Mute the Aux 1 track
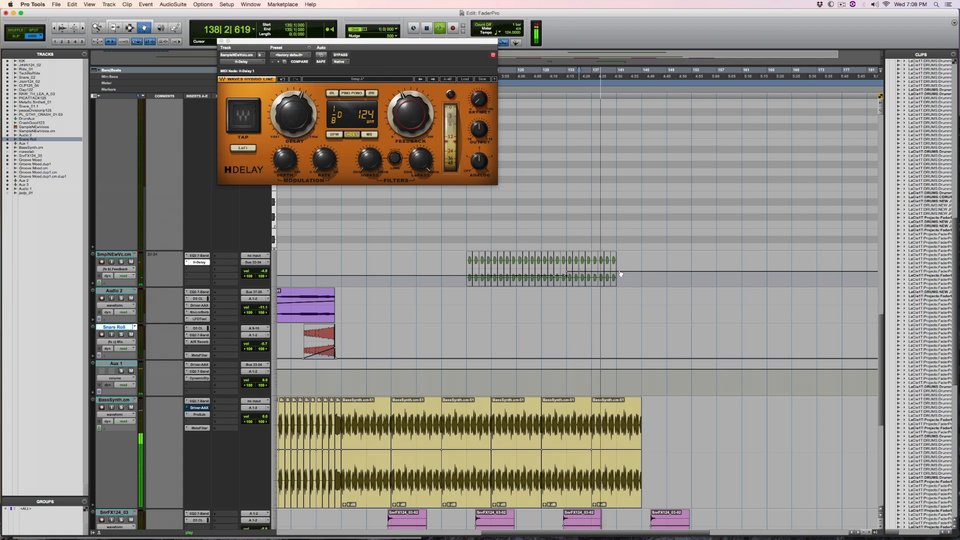 pyautogui.click(x=130, y=371)
